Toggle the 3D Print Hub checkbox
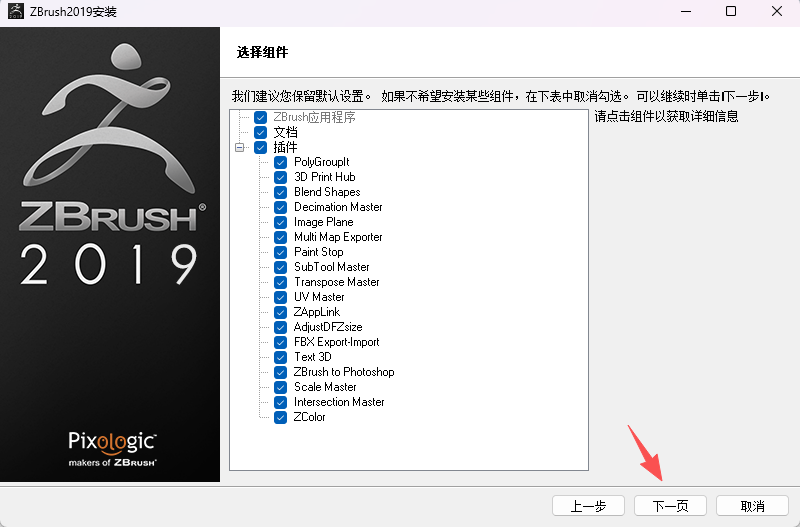800x527 pixels. tap(281, 177)
